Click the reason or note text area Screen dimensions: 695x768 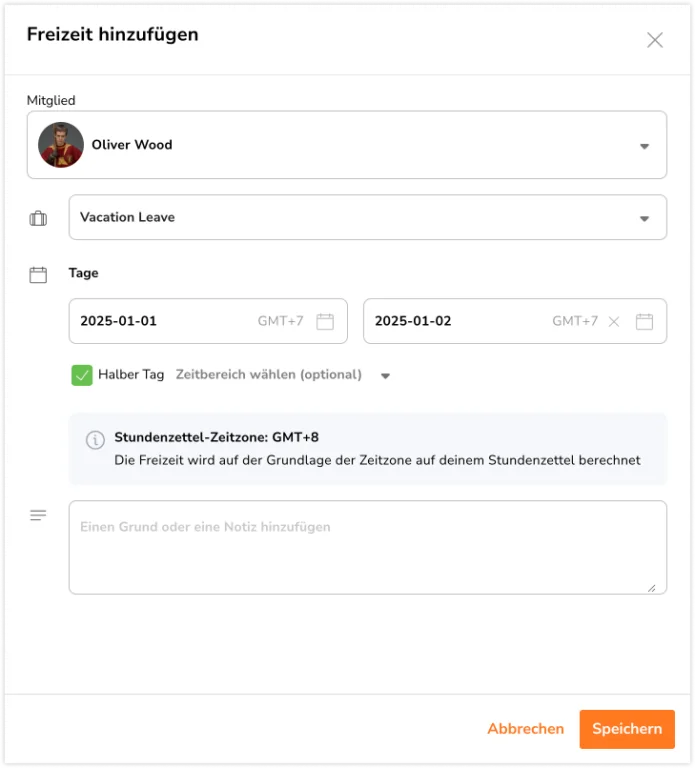click(368, 548)
